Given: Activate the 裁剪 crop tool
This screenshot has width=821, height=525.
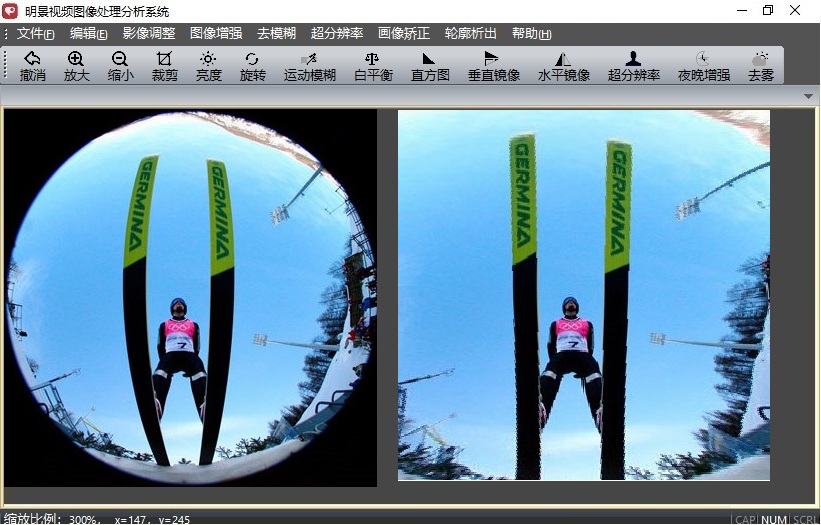Looking at the screenshot, I should 164,66.
